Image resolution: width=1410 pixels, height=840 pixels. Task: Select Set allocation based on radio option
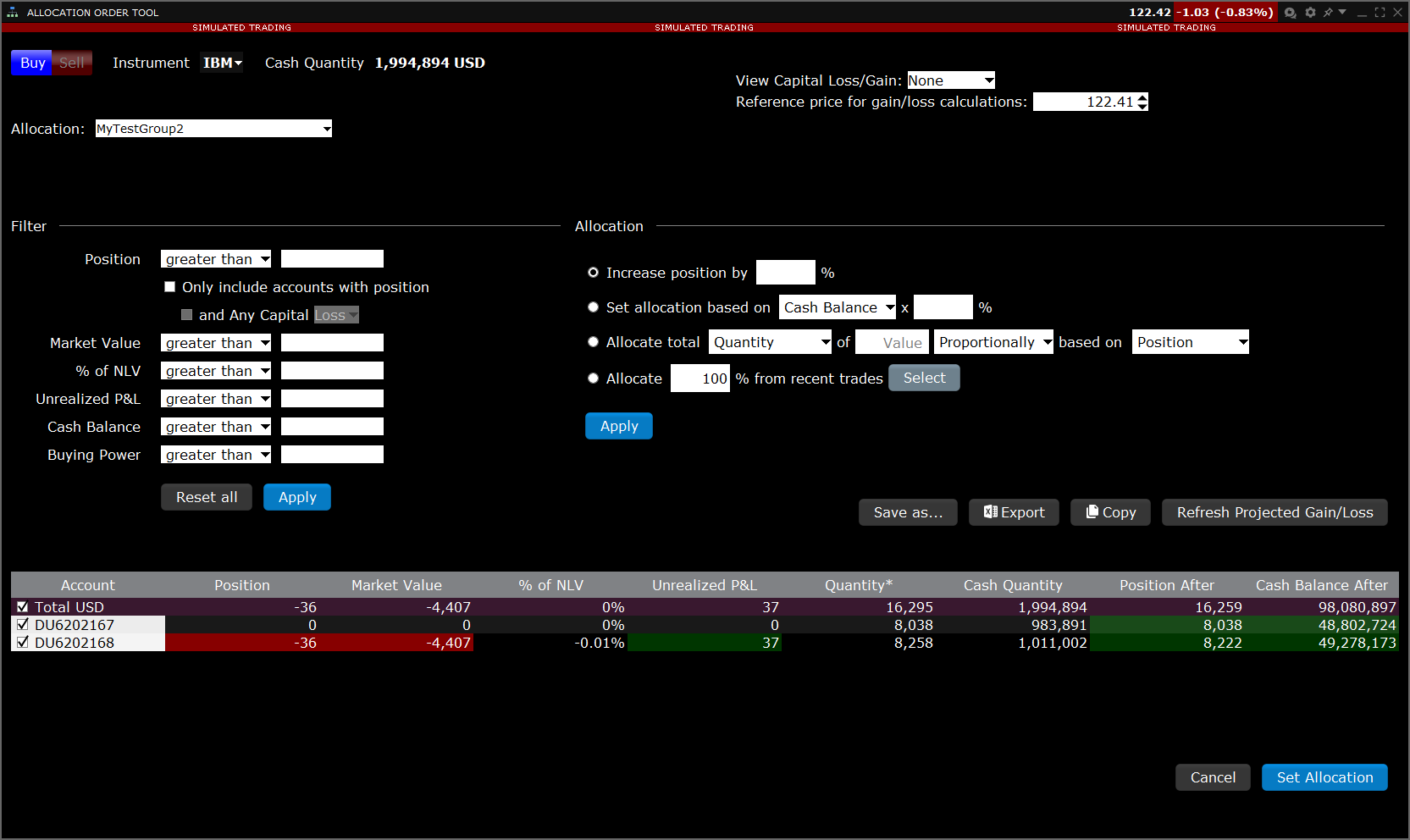pyautogui.click(x=593, y=307)
